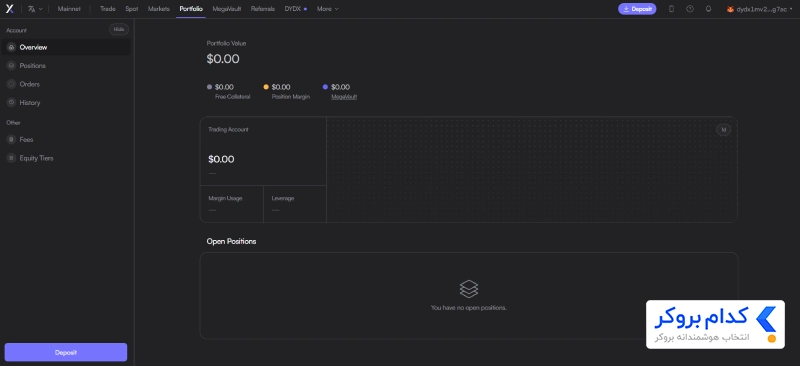Image resolution: width=800 pixels, height=366 pixels.
Task: Click the Leverage cell
Action: 295,204
